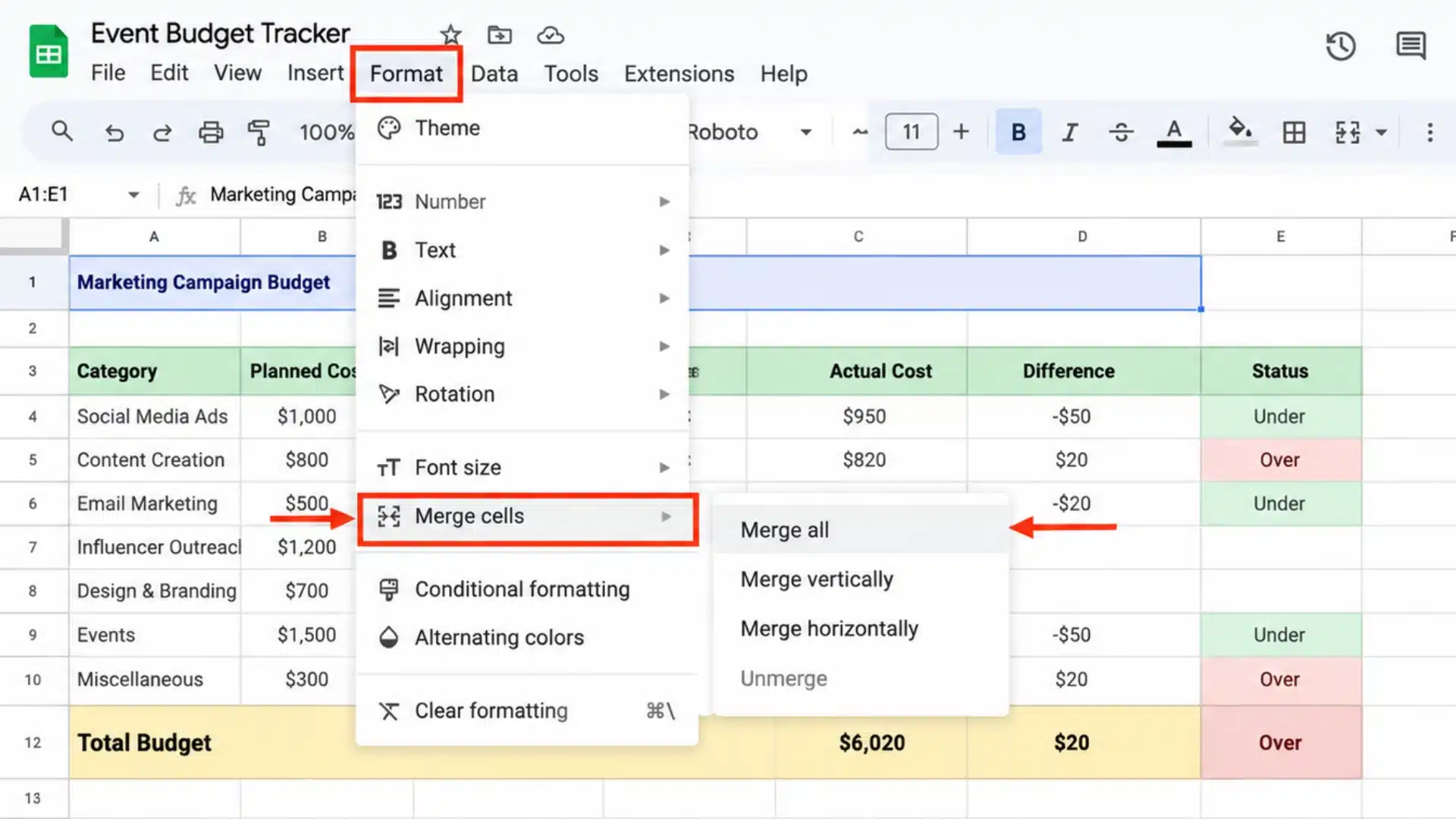The width and height of the screenshot is (1456, 819).
Task: Print the spreadsheet
Action: click(211, 133)
